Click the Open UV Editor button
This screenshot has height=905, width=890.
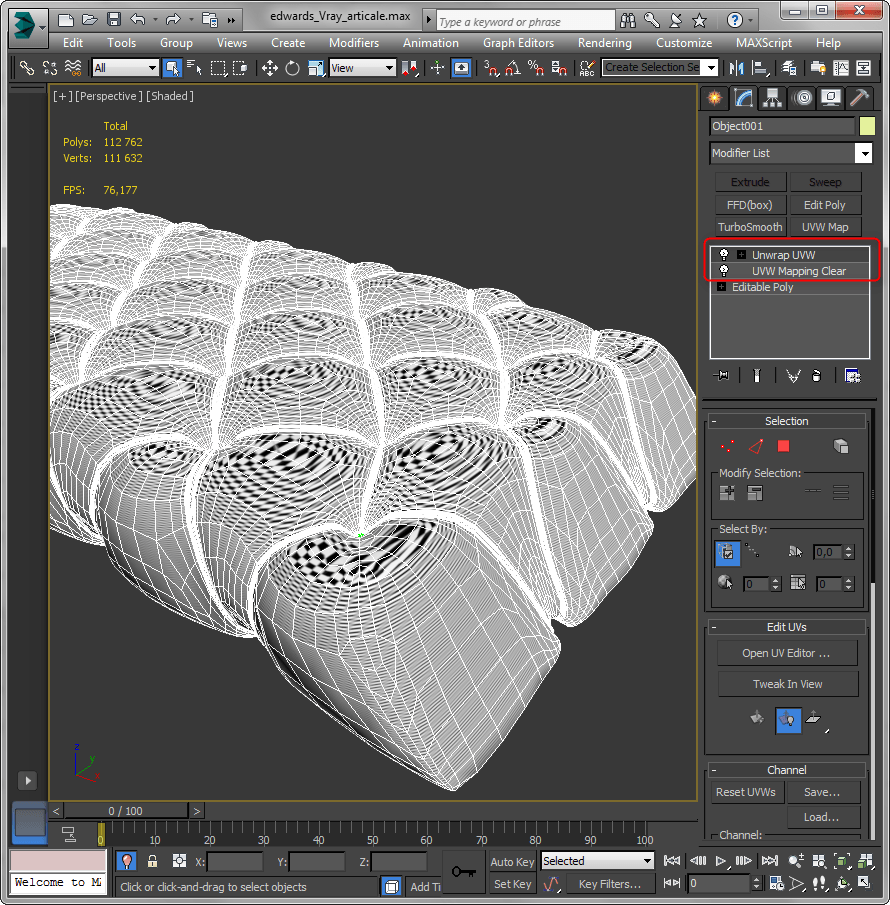[786, 653]
